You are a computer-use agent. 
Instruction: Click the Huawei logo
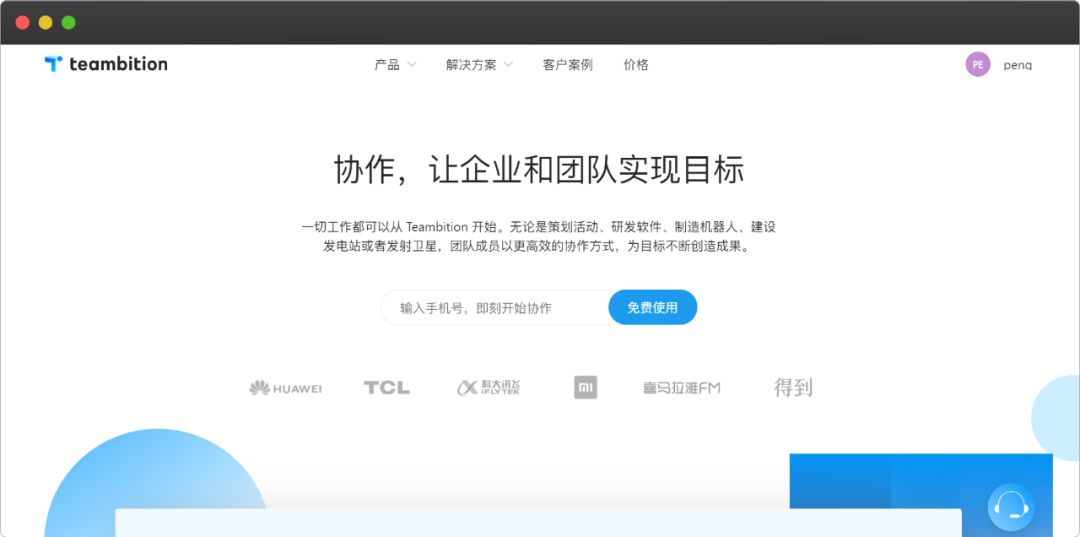(285, 388)
